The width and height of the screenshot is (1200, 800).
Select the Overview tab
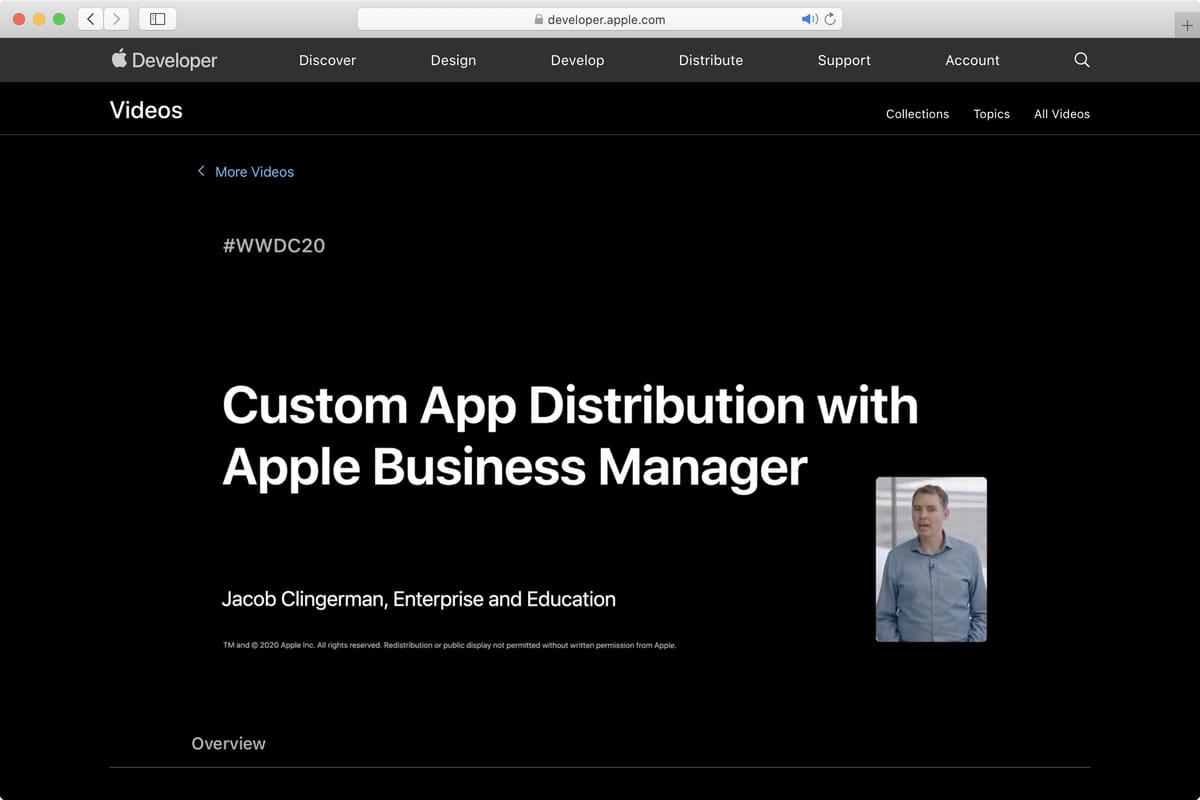click(228, 743)
